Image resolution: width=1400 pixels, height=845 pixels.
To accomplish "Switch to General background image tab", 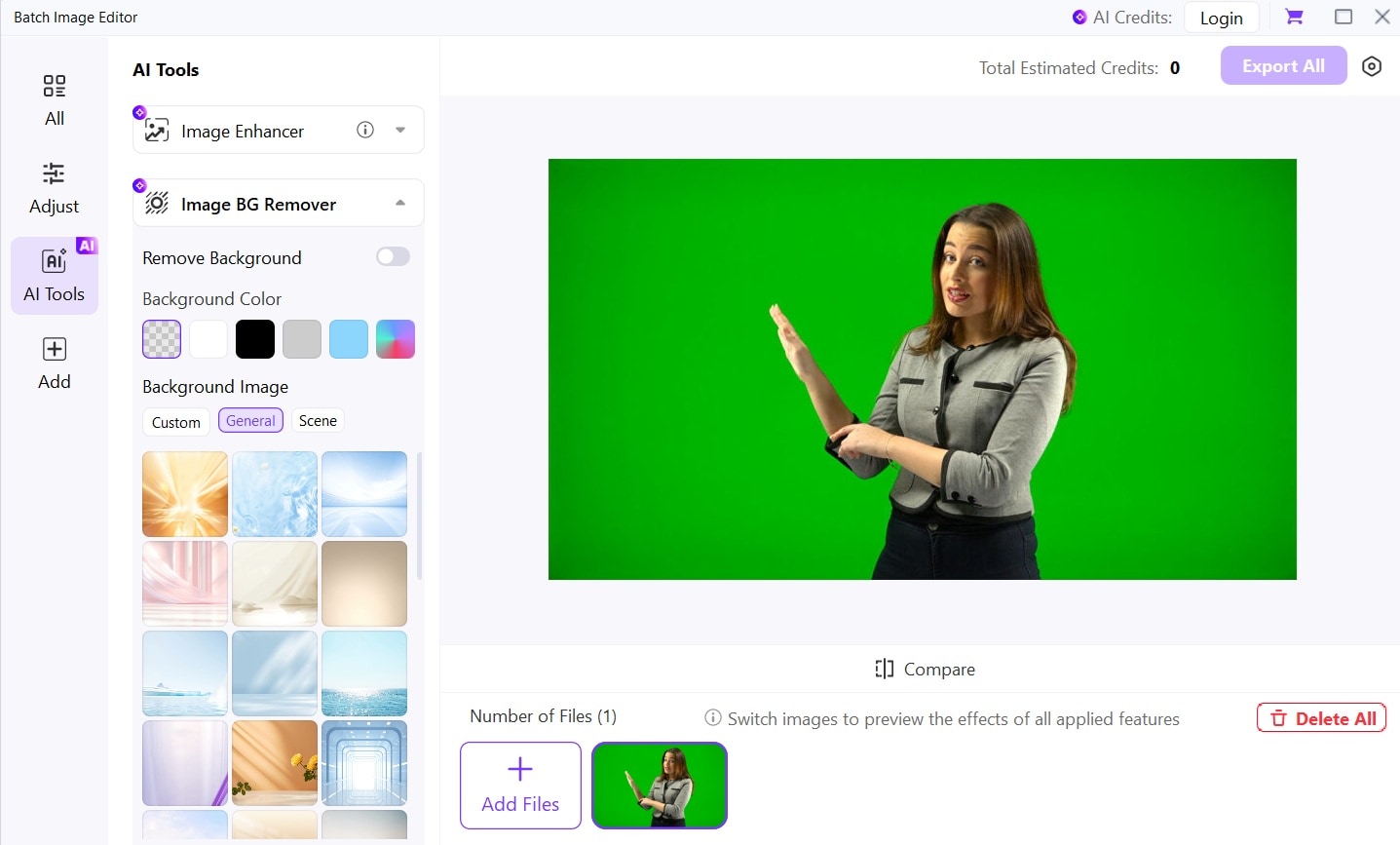I will click(x=250, y=421).
